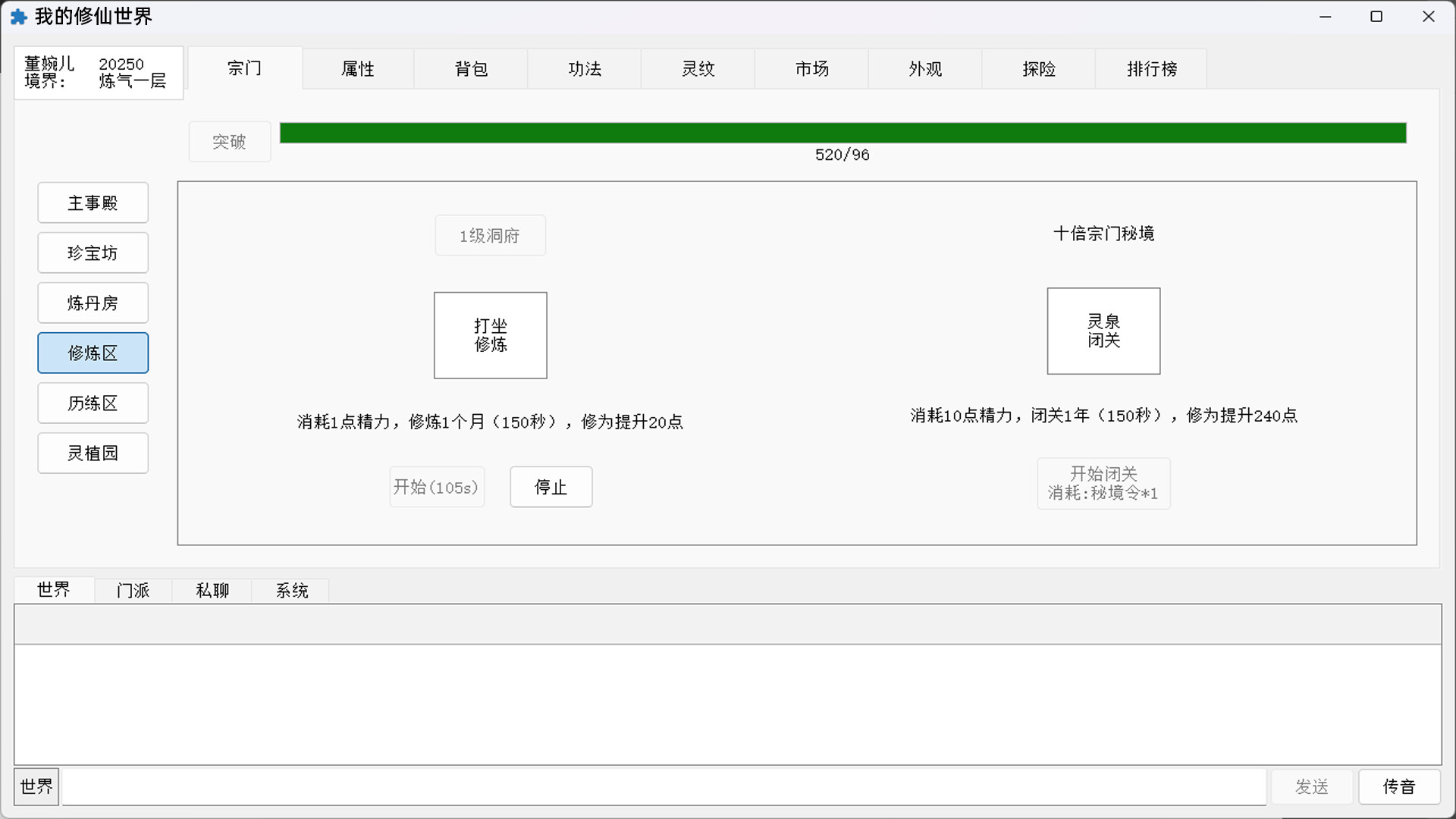The width and height of the screenshot is (1456, 819).
Task: Click the 突破 breakthrough button
Action: tap(229, 141)
